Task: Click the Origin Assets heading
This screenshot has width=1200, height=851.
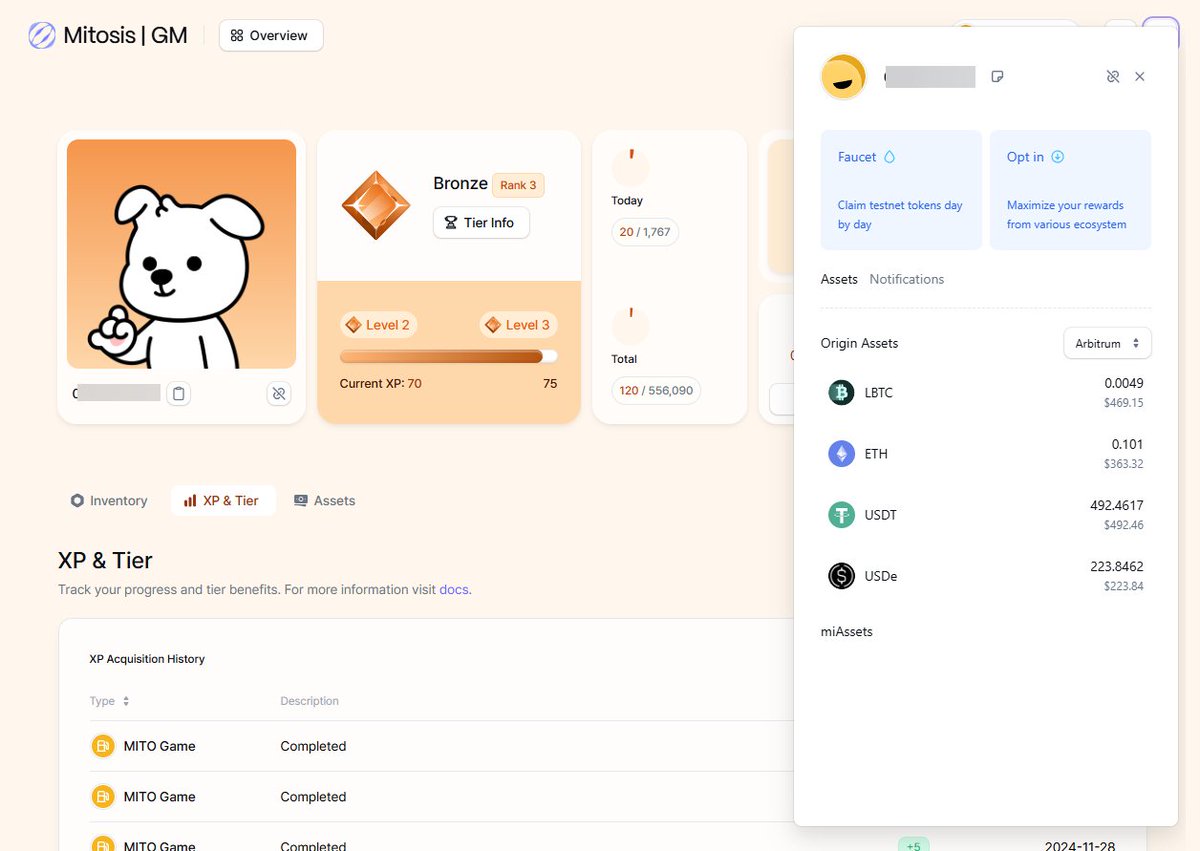Action: [859, 343]
